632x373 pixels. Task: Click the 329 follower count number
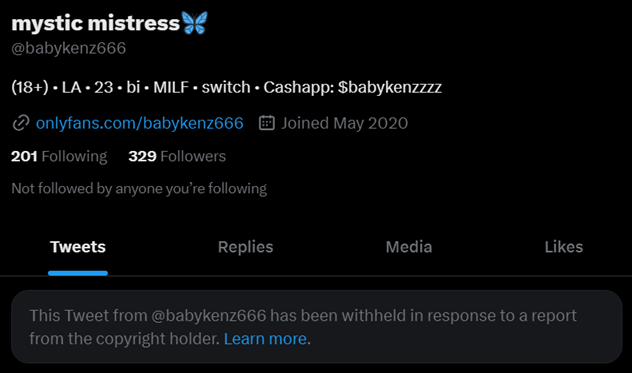pos(142,156)
